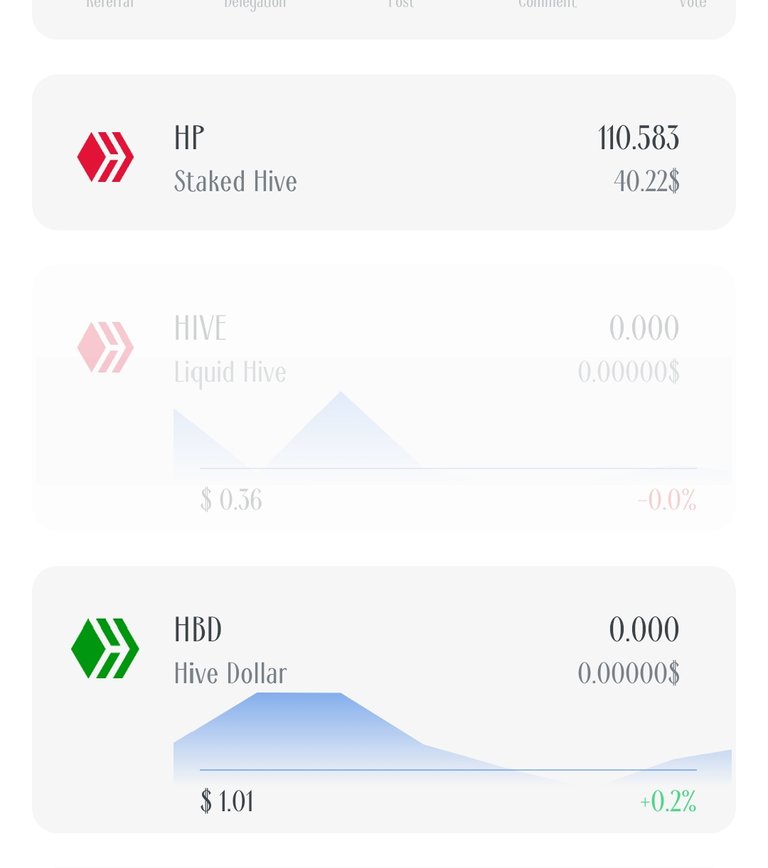The height and width of the screenshot is (868, 768).
Task: Tap the red HP Hive logo icon
Action: point(105,157)
